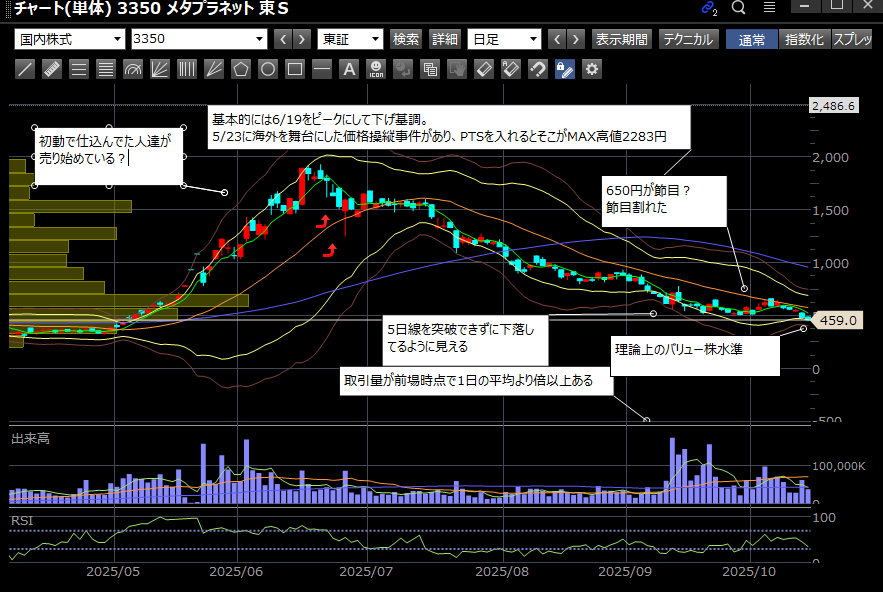Go to previous stock code arrow
883x592 pixels.
pos(283,39)
